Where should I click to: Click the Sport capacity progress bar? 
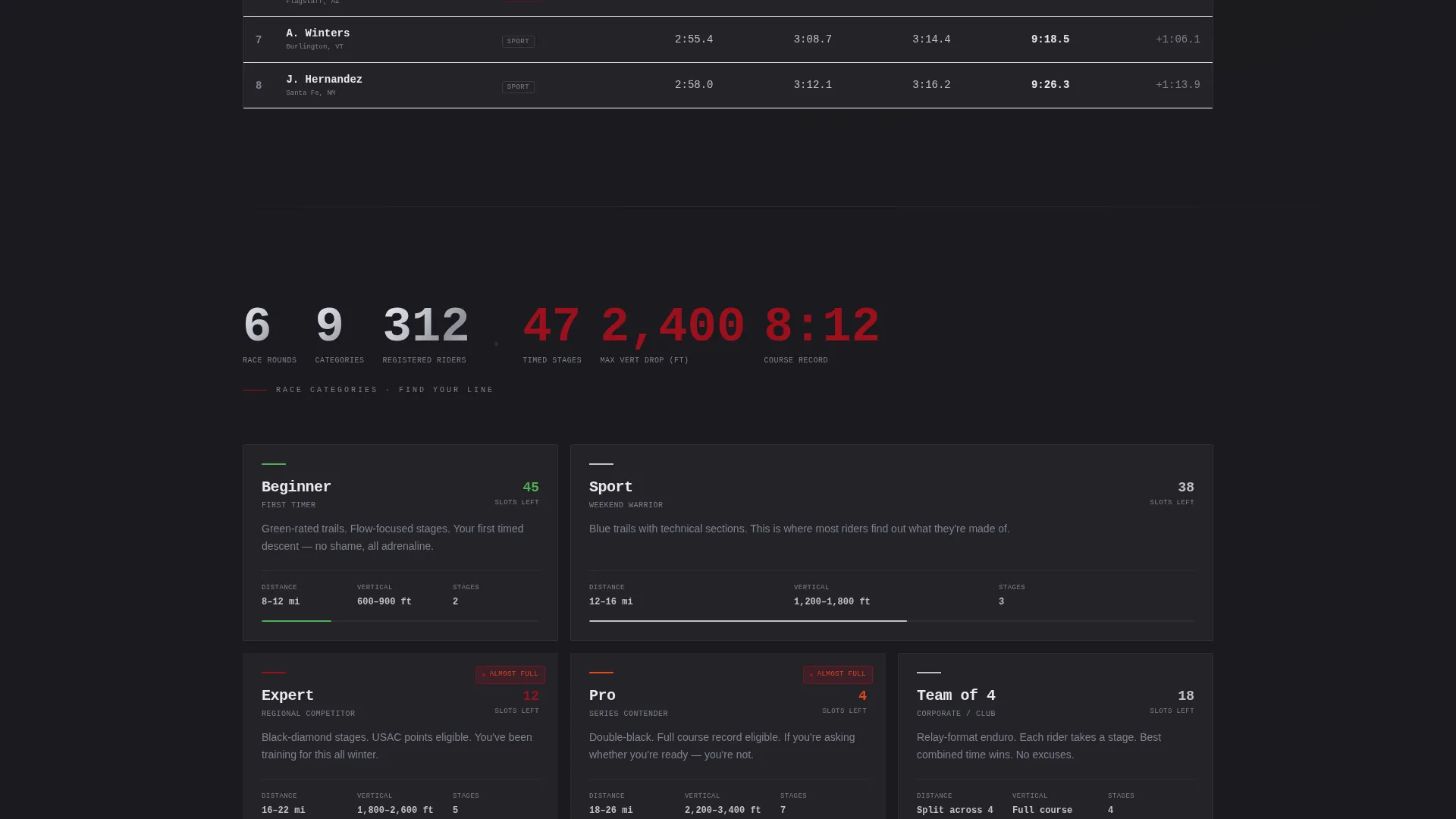pos(891,621)
